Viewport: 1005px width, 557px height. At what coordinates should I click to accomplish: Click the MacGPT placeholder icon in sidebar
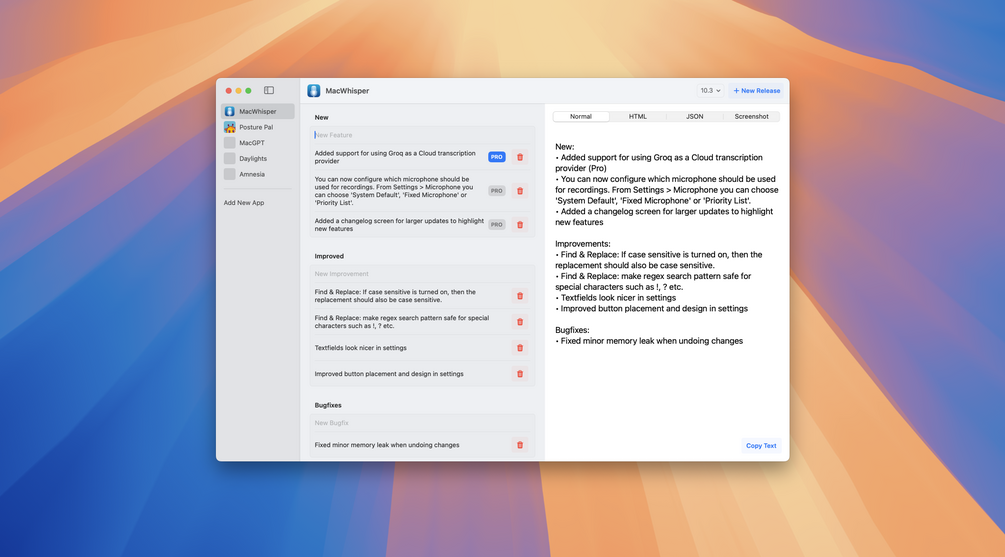229,143
